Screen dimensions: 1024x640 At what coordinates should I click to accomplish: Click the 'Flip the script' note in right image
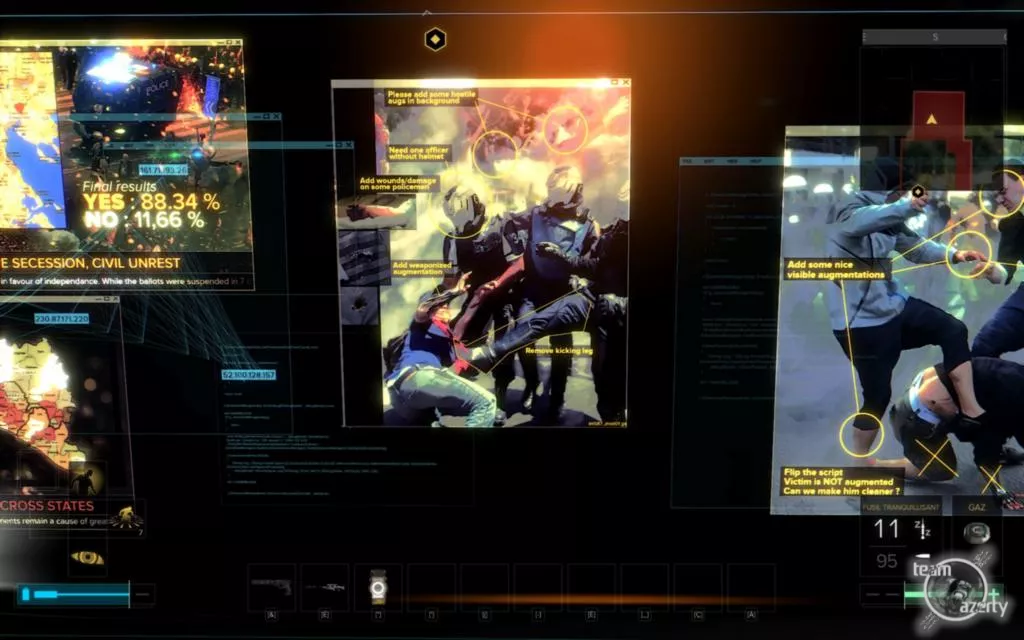coord(841,481)
